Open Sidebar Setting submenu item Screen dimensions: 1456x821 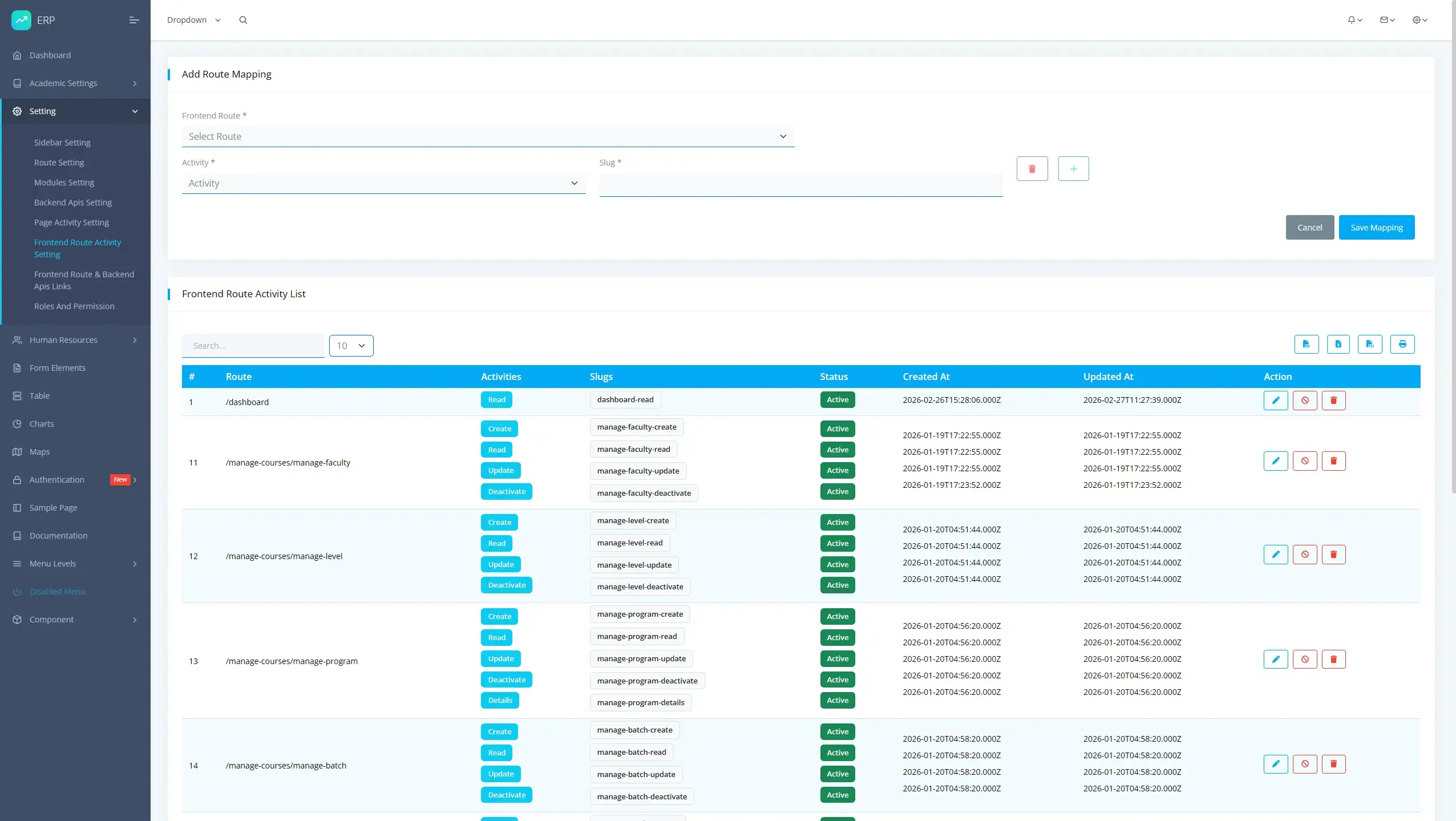point(62,143)
